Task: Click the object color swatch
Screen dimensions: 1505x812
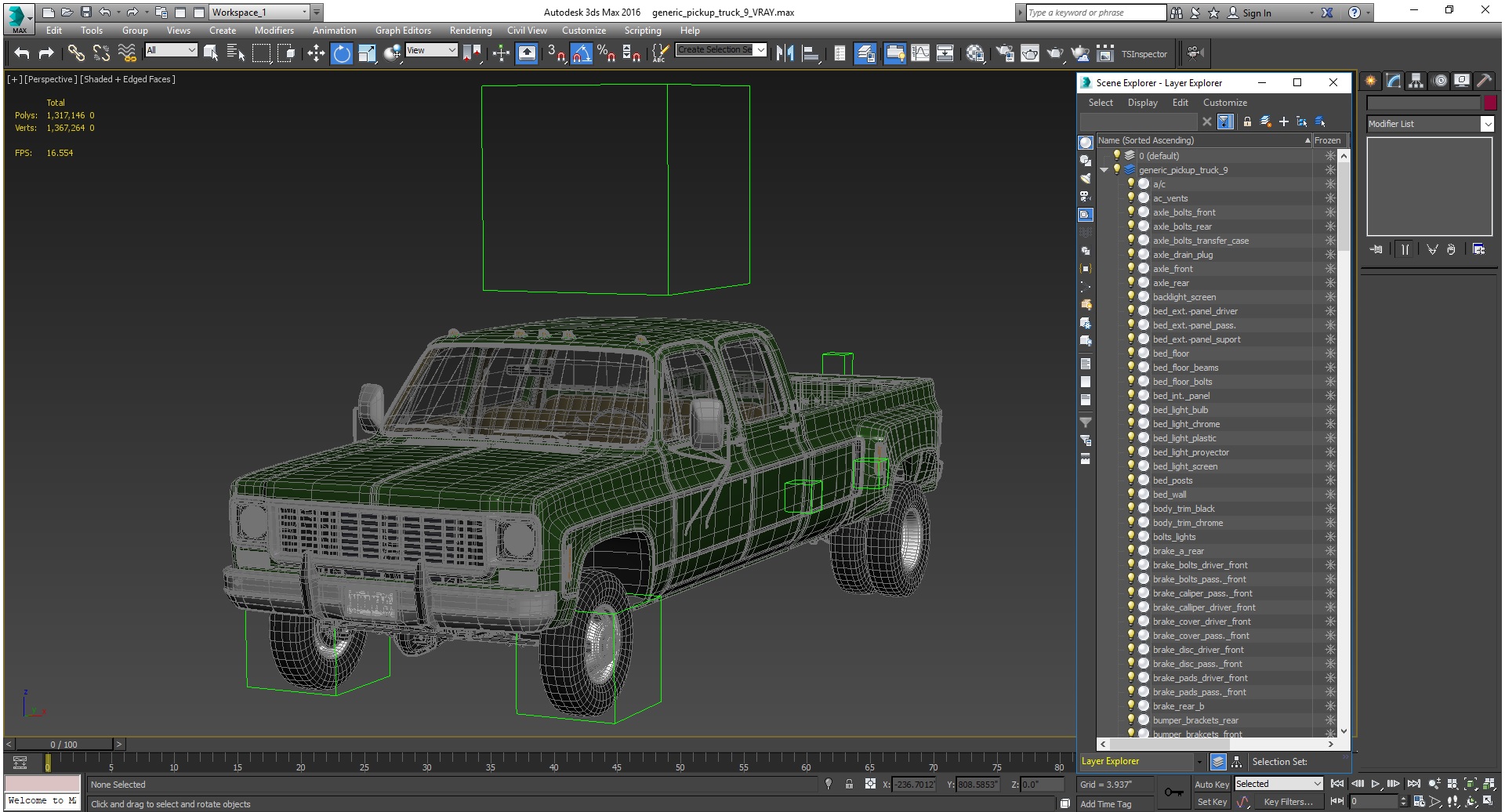Action: [x=1490, y=103]
